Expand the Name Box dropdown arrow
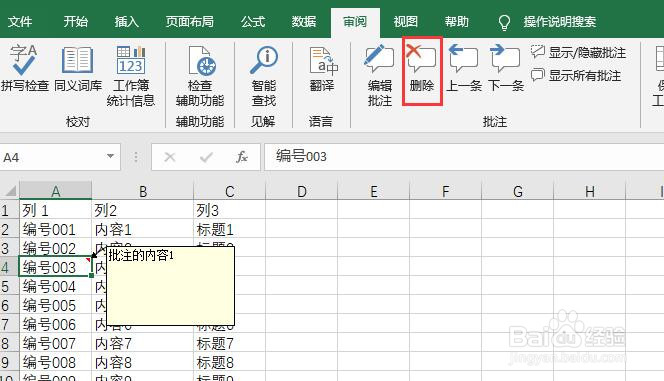 tap(110, 156)
